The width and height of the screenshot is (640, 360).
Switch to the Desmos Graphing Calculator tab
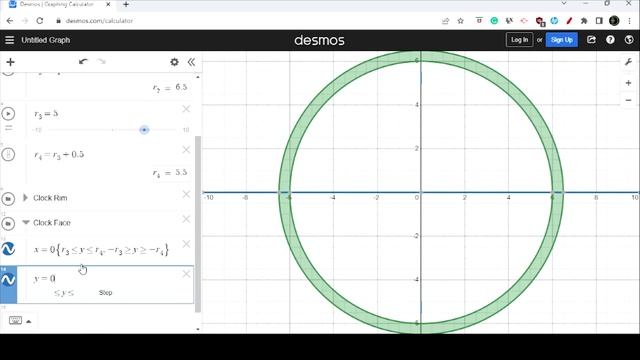(56, 4)
